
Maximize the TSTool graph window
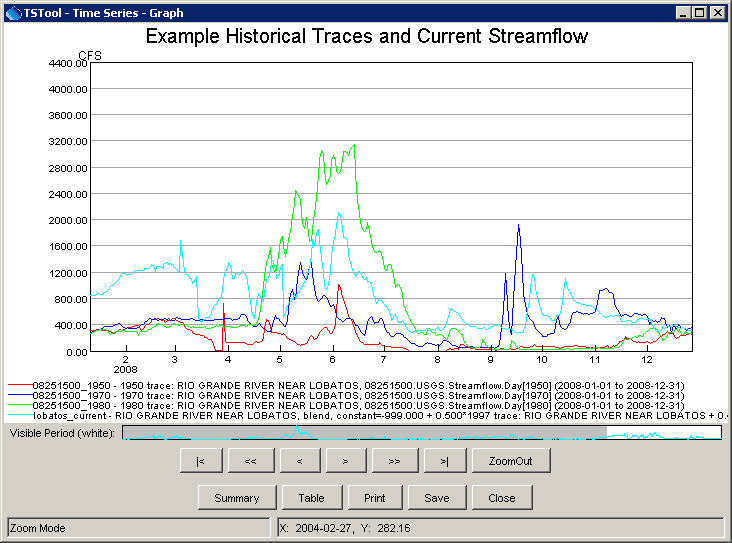coord(701,12)
